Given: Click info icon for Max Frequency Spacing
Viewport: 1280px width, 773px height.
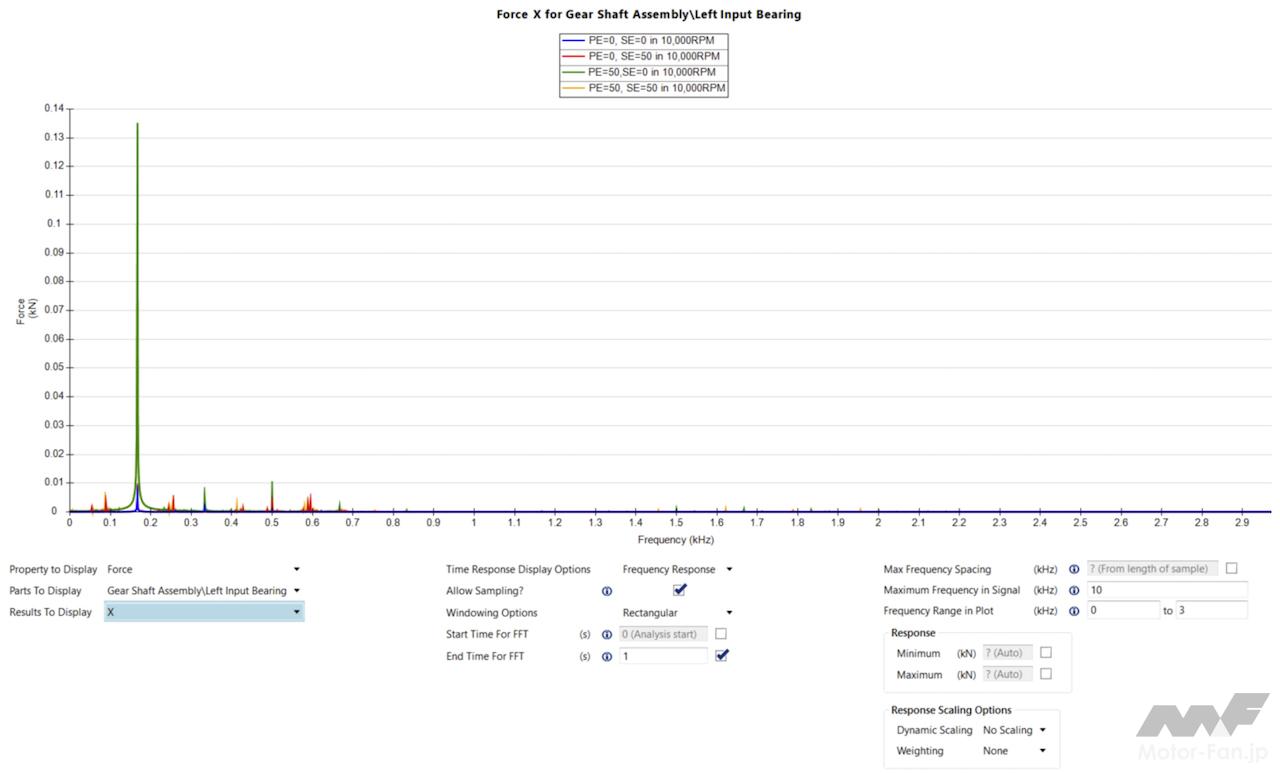Looking at the screenshot, I should coord(1074,569).
